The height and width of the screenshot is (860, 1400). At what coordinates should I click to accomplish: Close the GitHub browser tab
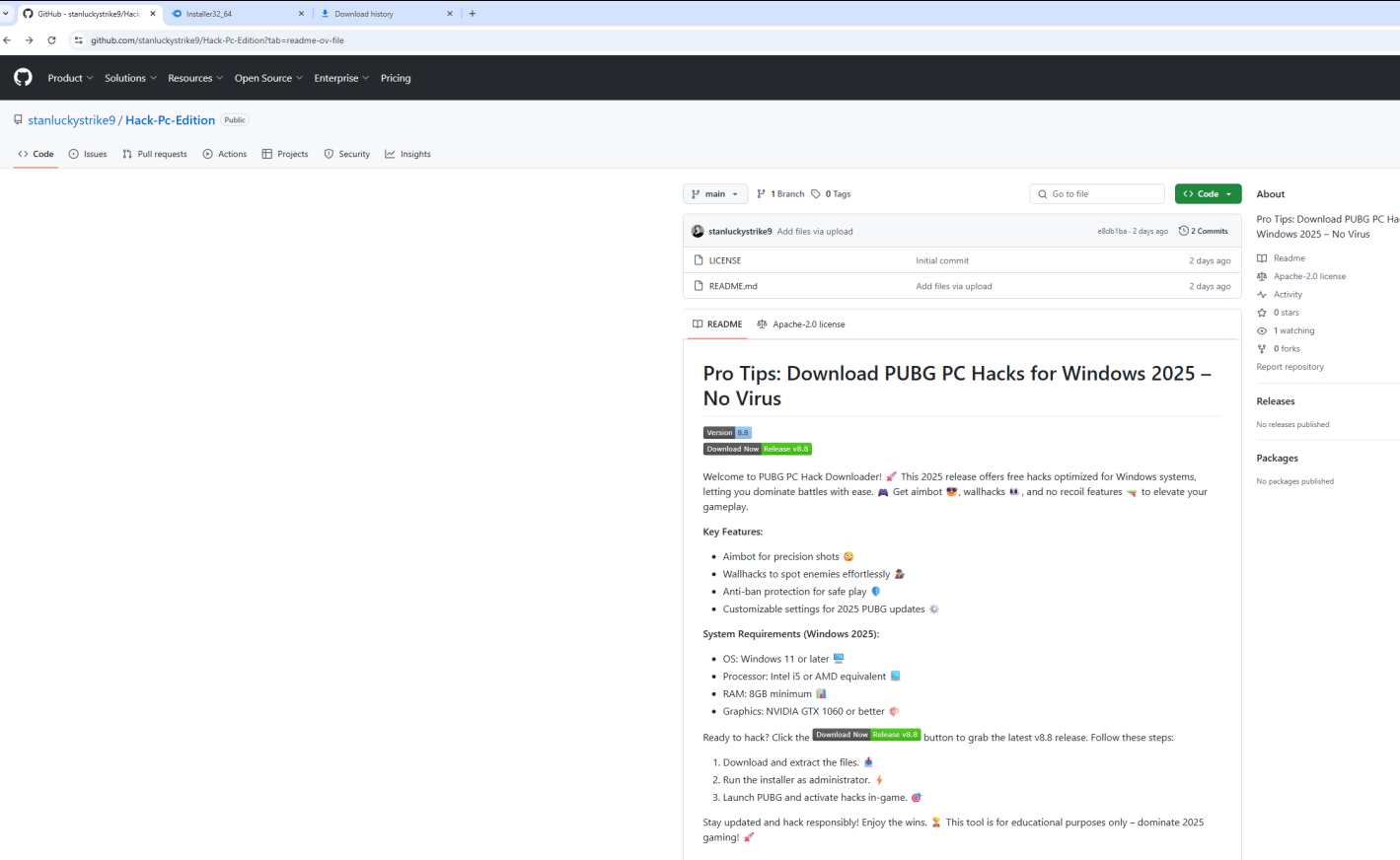coord(153,14)
